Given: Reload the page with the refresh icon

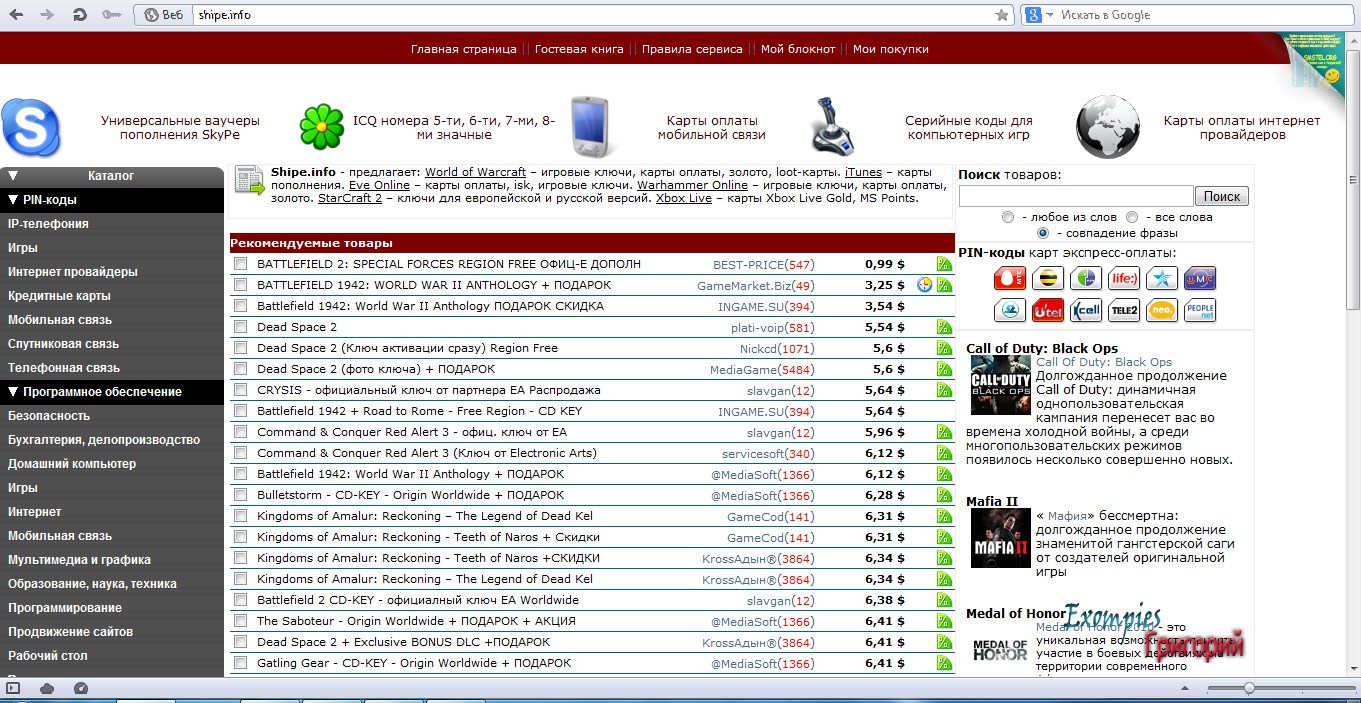Looking at the screenshot, I should pos(80,15).
